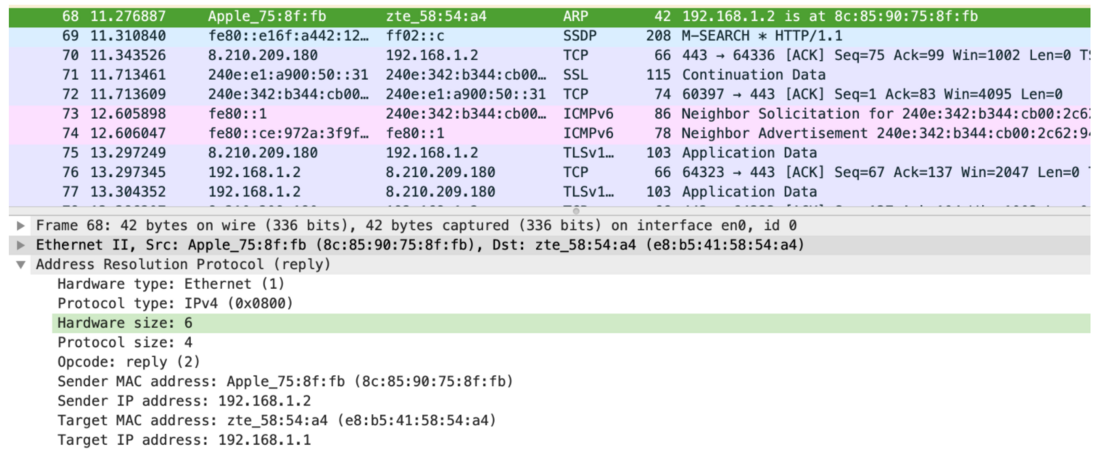This screenshot has height=466, width=1098.
Task: Click timestamp 11.713461 in packet 71
Action: coord(125,74)
